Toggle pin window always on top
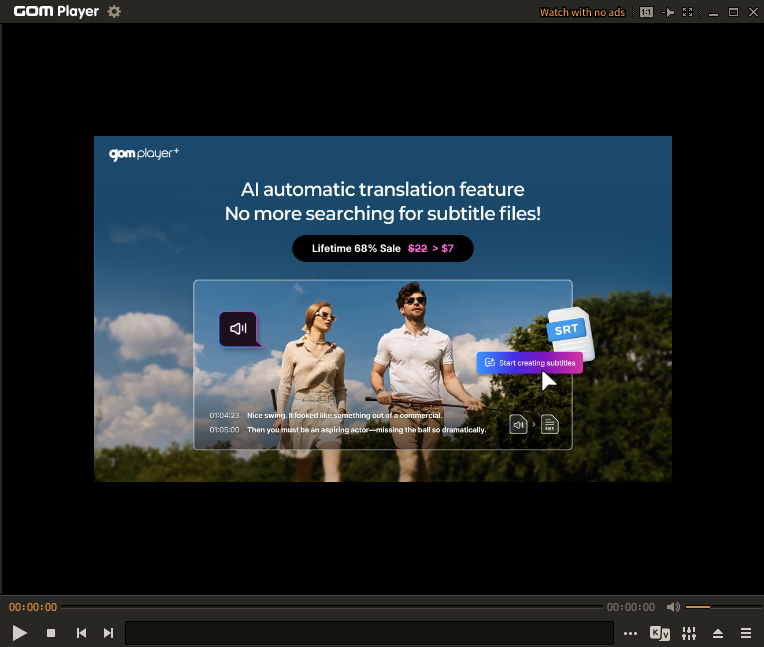Screen dimensions: 764x647 669,12
